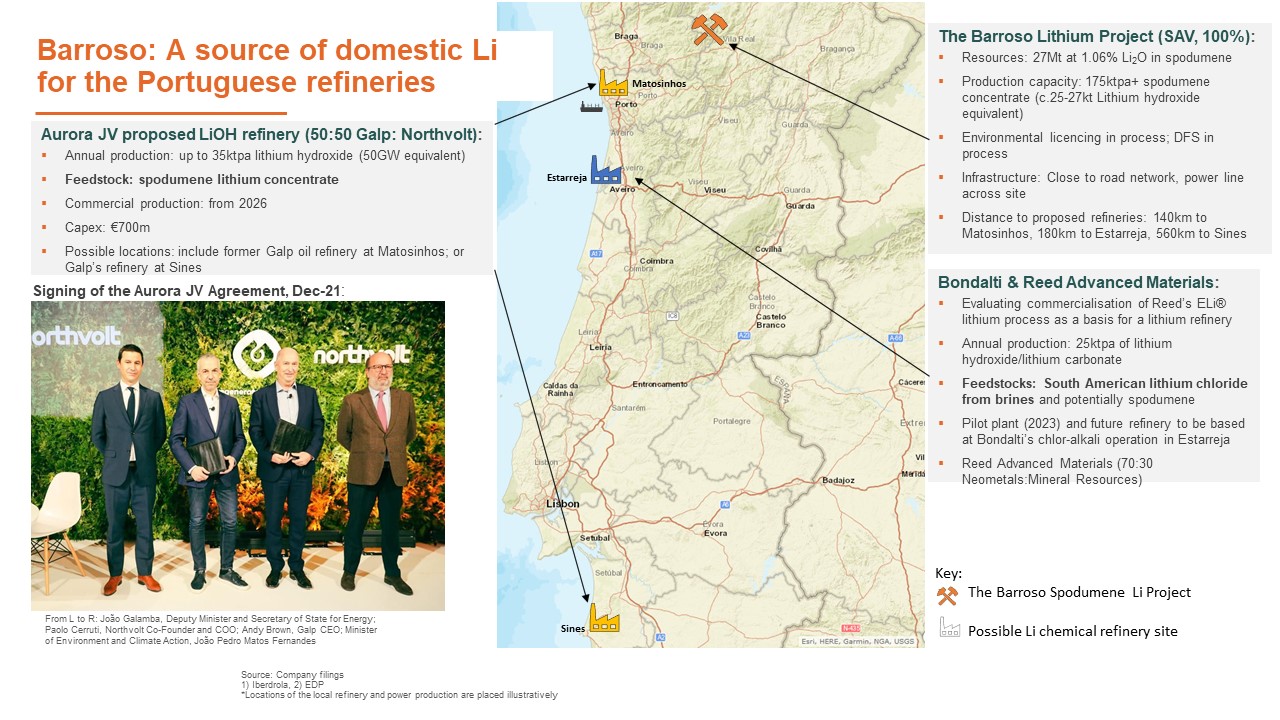Image resolution: width=1280 pixels, height=720 pixels.
Task: Click the 'Possible locations' bullet text
Action: pyautogui.click(x=264, y=259)
